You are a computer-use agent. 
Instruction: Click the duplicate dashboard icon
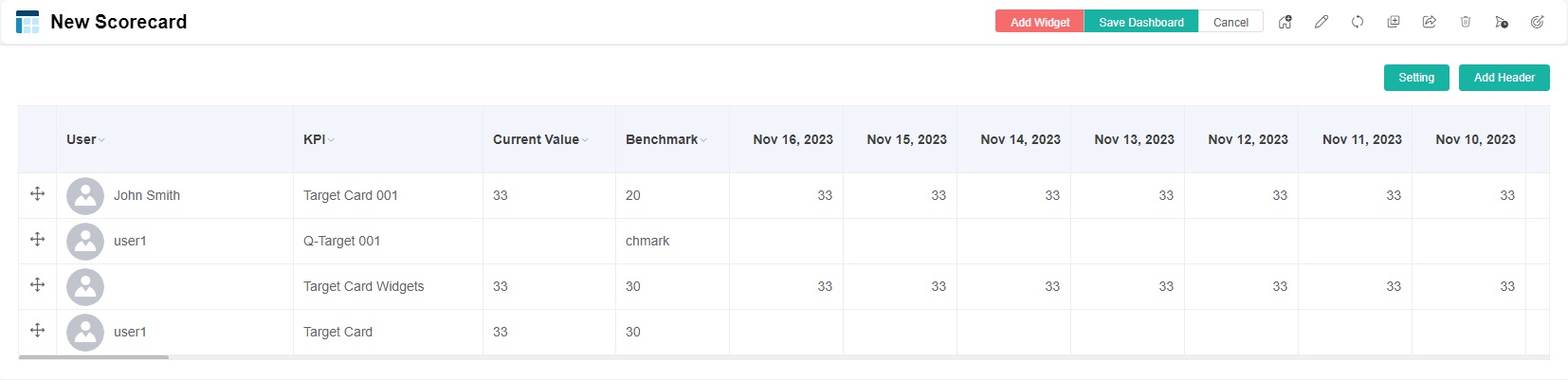pyautogui.click(x=1394, y=22)
